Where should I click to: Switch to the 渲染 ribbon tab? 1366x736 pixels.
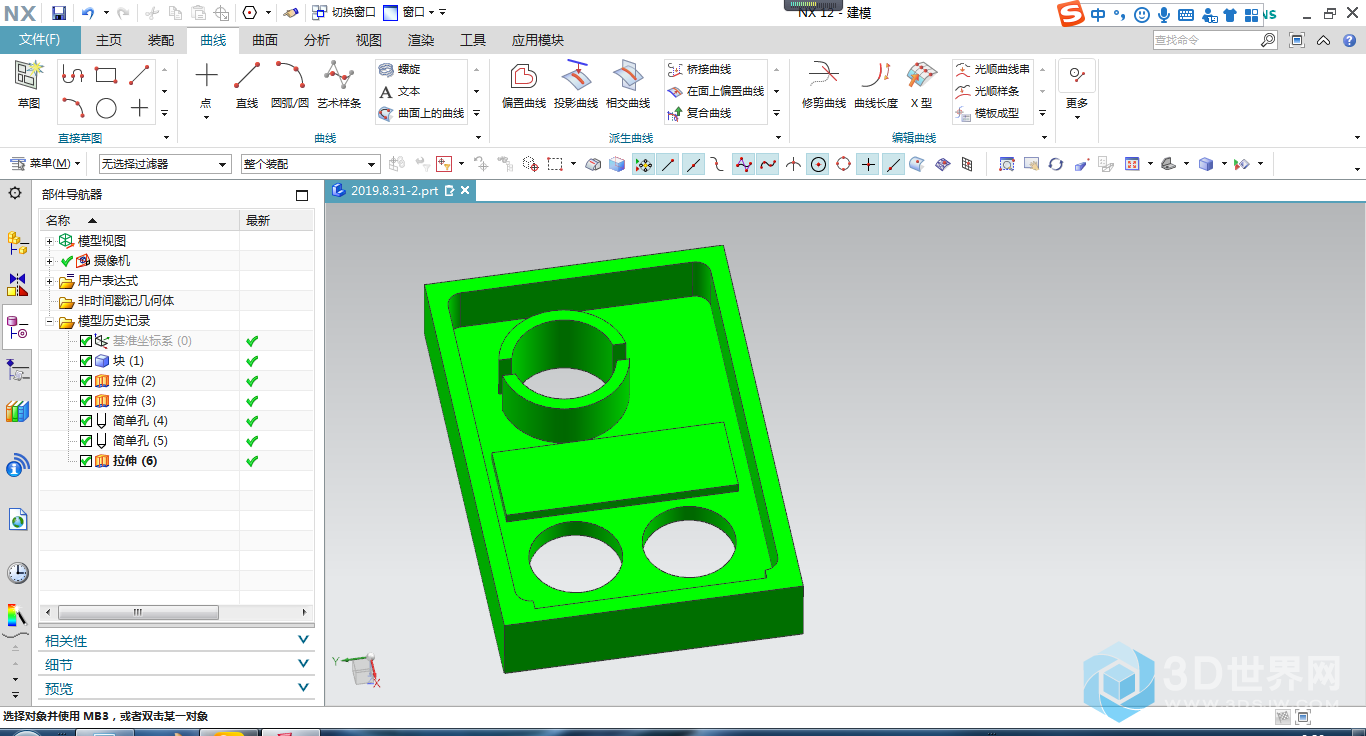point(421,40)
